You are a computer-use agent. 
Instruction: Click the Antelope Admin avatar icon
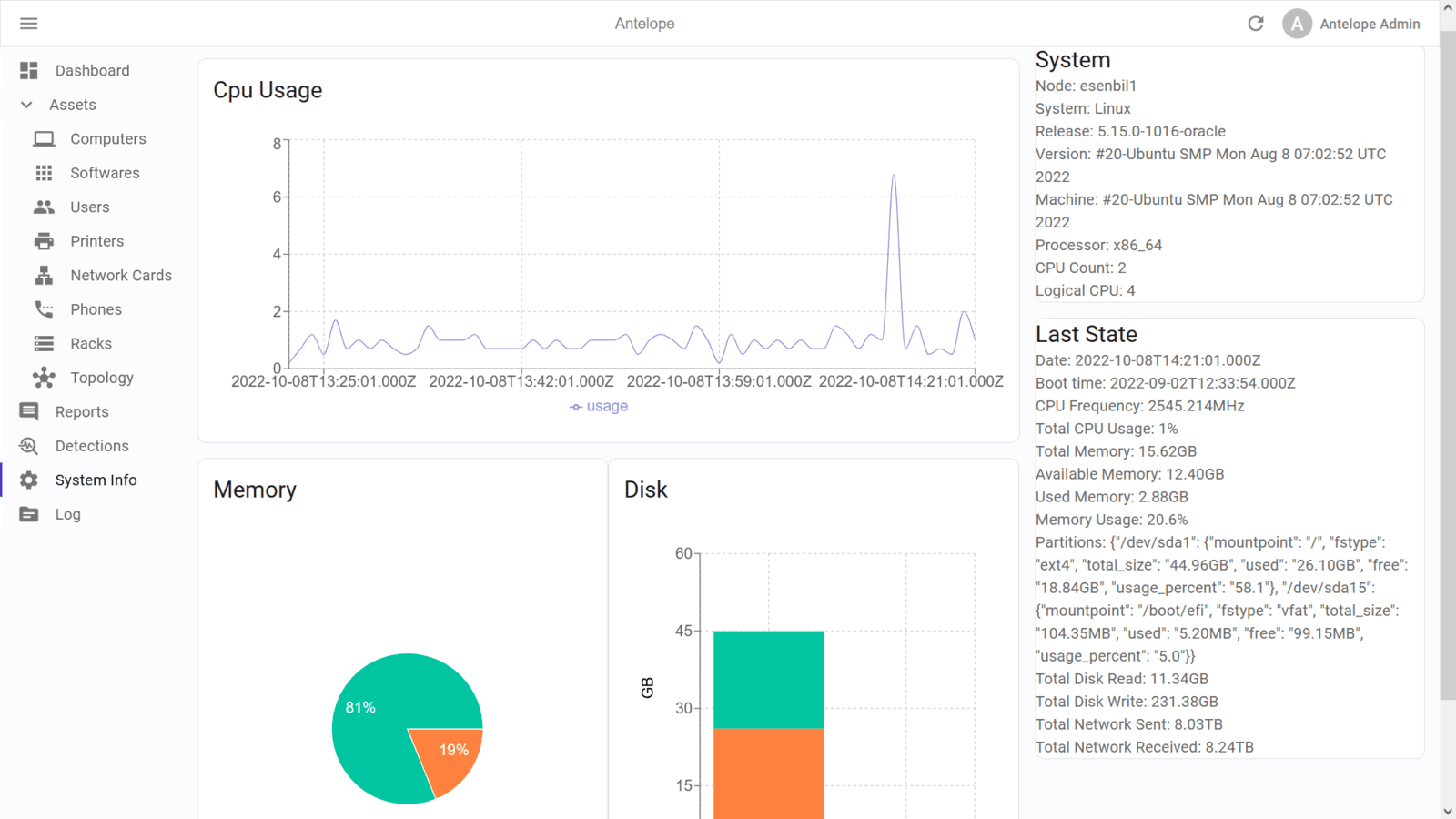tap(1297, 24)
